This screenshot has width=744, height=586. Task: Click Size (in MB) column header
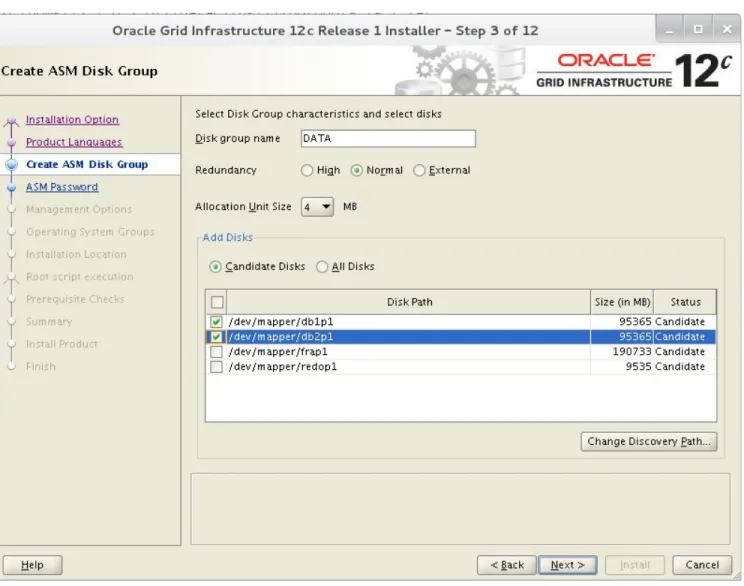tap(622, 302)
